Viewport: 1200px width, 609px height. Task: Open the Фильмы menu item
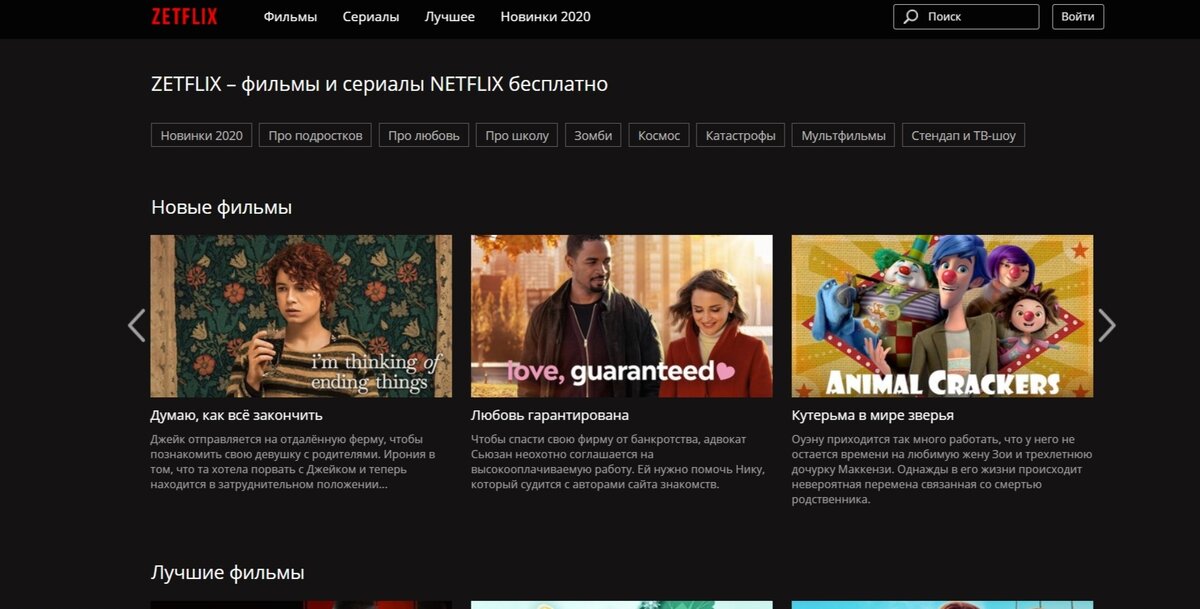pos(290,17)
